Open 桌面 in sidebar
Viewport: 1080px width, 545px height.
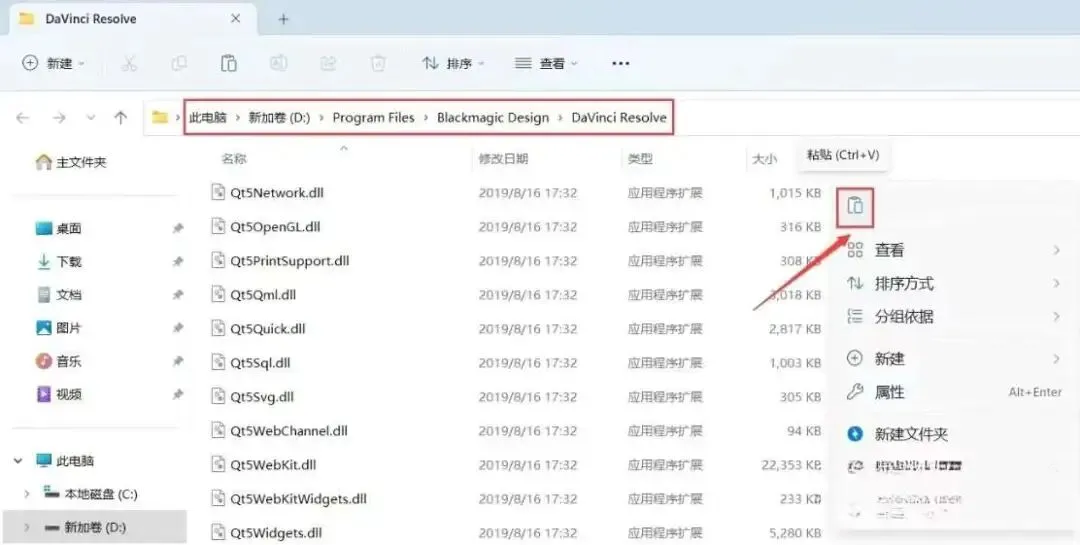(x=59, y=228)
